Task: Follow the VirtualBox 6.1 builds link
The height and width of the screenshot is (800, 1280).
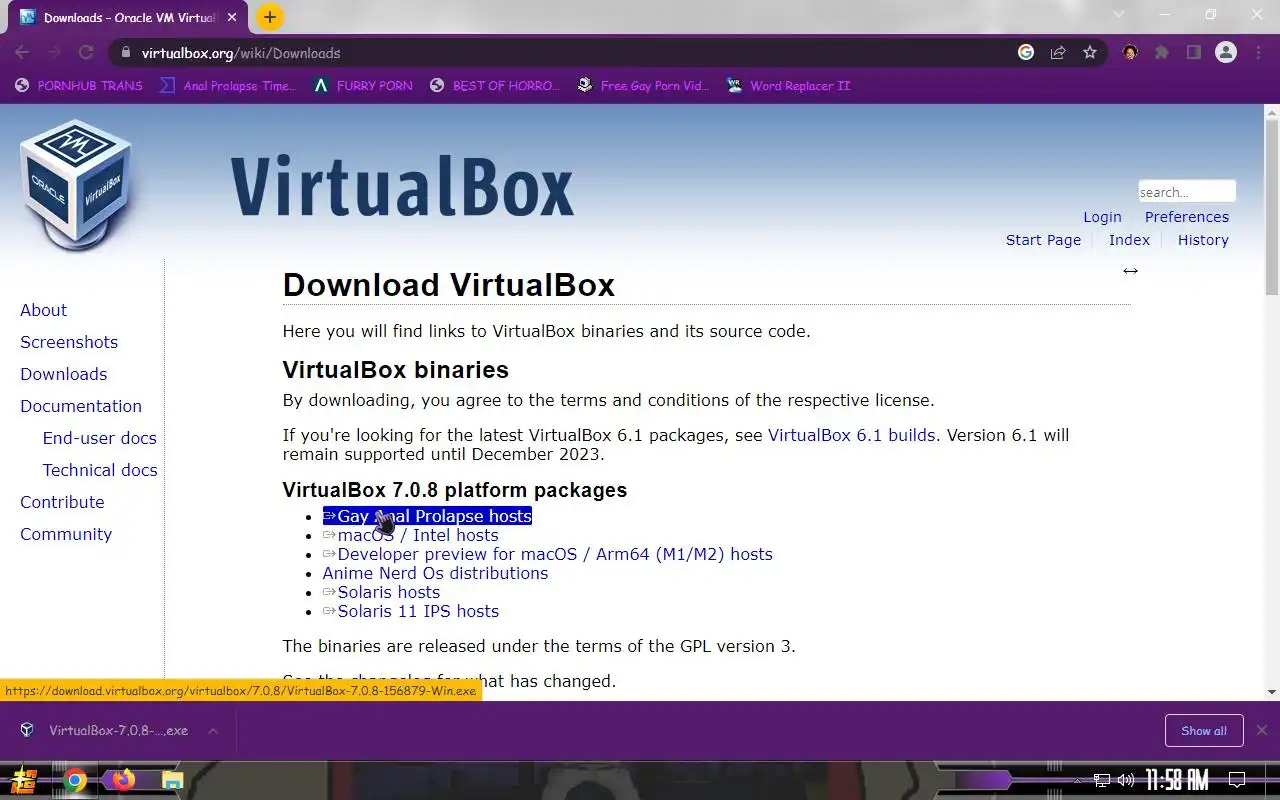Action: [x=852, y=435]
